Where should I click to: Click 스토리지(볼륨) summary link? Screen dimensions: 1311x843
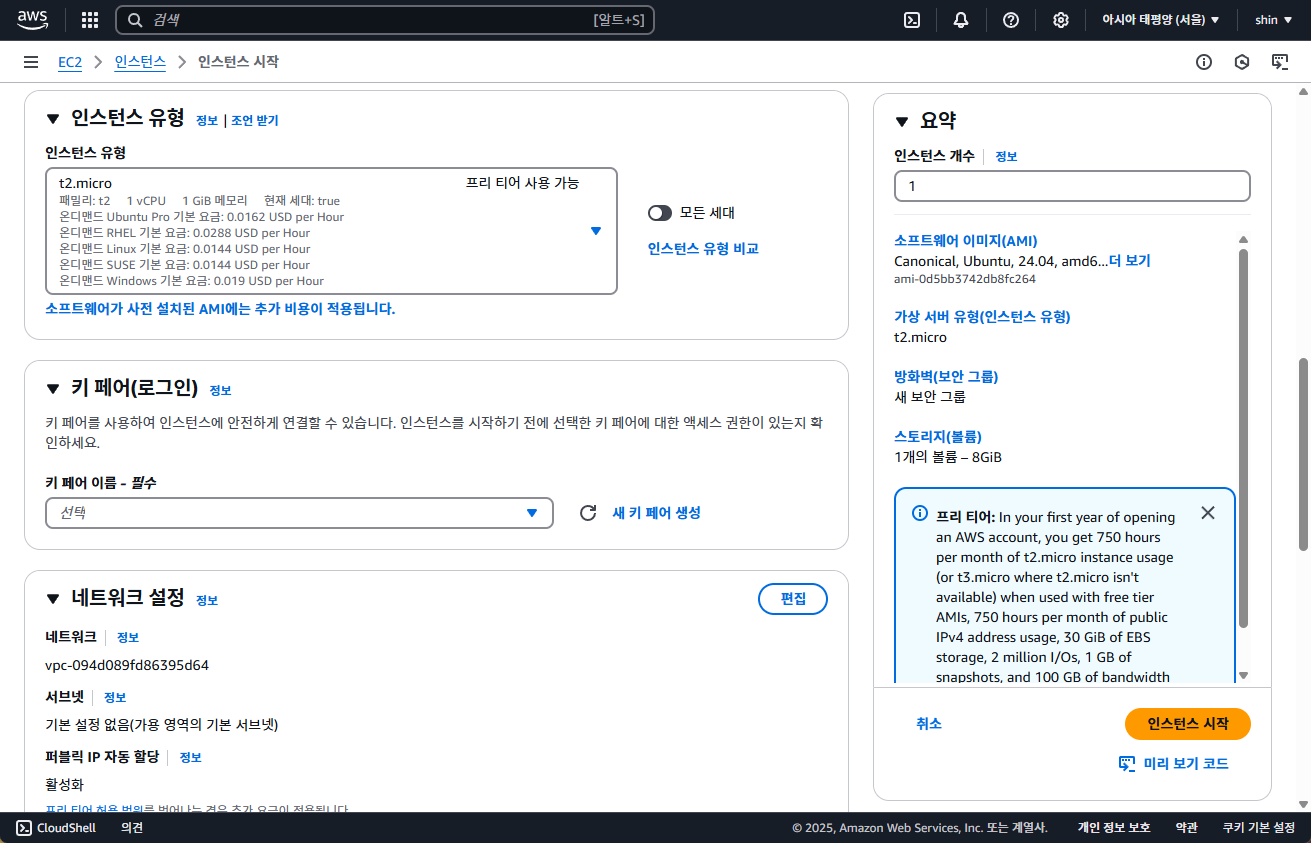click(938, 437)
